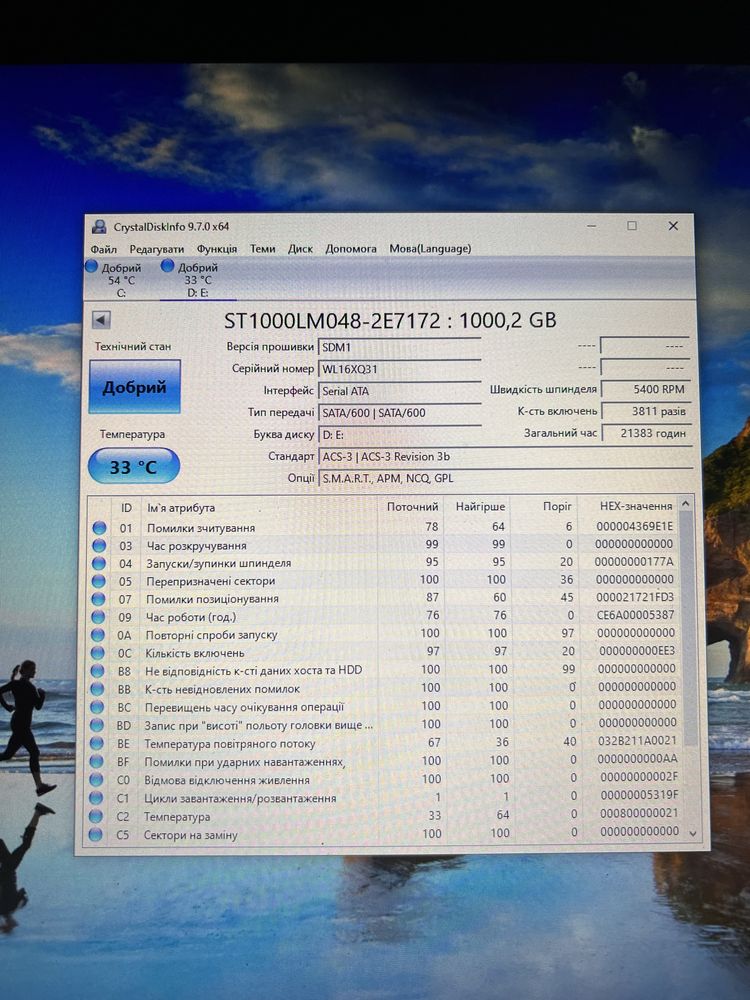
Task: Select the D: E: disk tab at 33 °C
Action: pos(198,280)
